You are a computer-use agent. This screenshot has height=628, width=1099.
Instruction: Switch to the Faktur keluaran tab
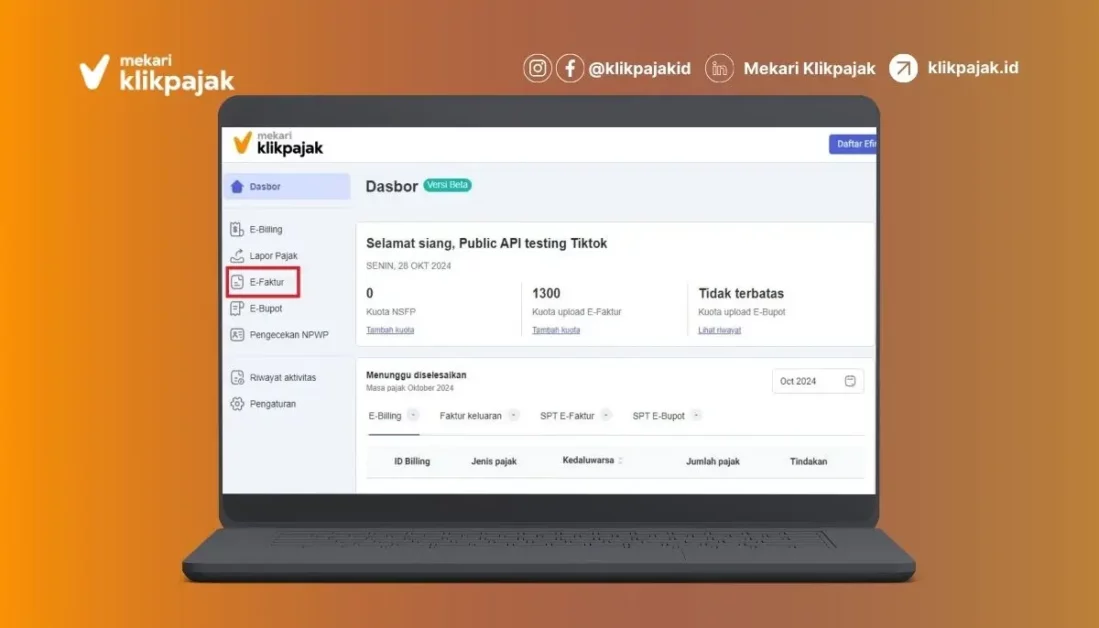[479, 416]
